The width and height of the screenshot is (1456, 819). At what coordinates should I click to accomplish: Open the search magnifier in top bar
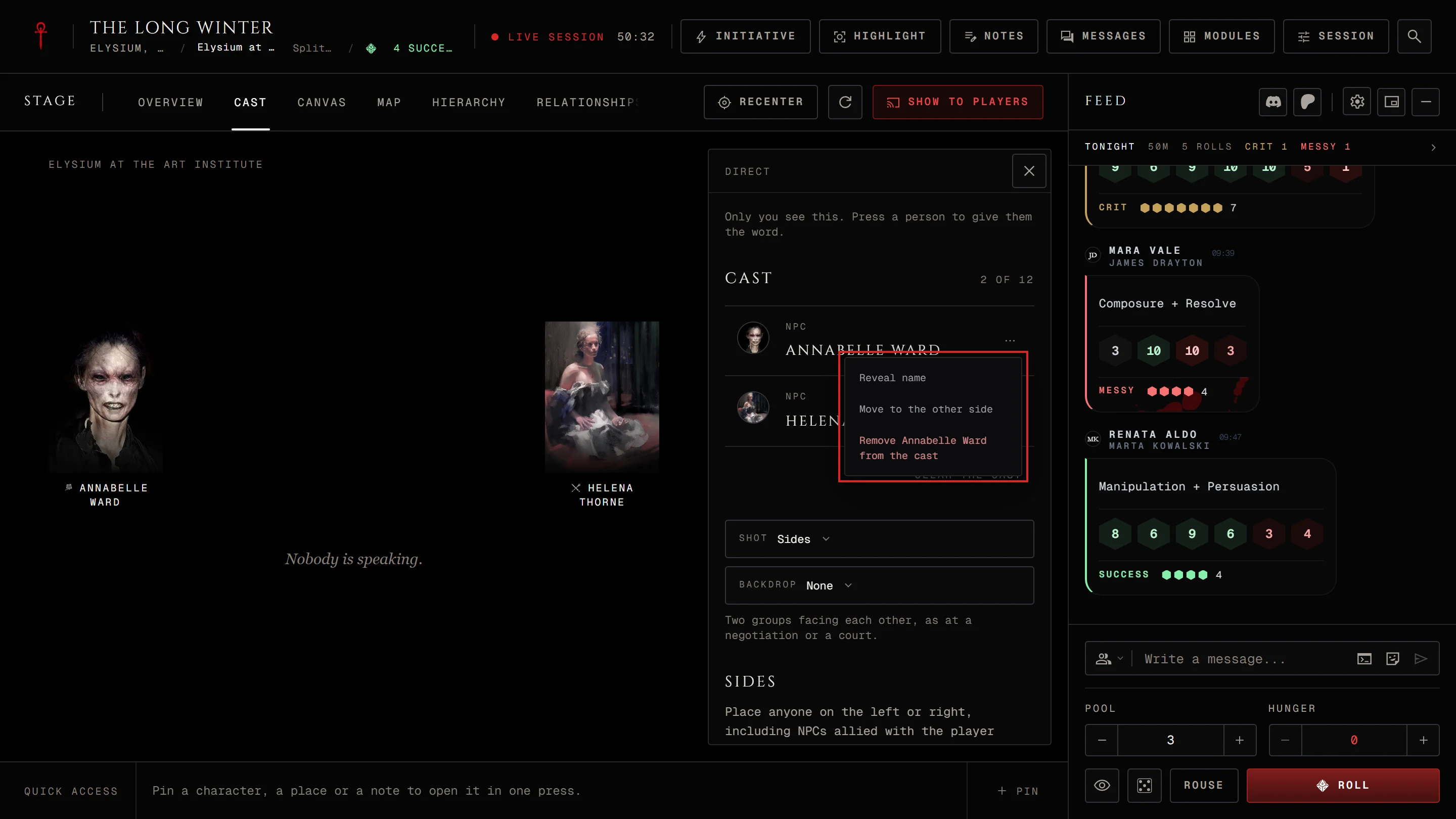pyautogui.click(x=1414, y=36)
